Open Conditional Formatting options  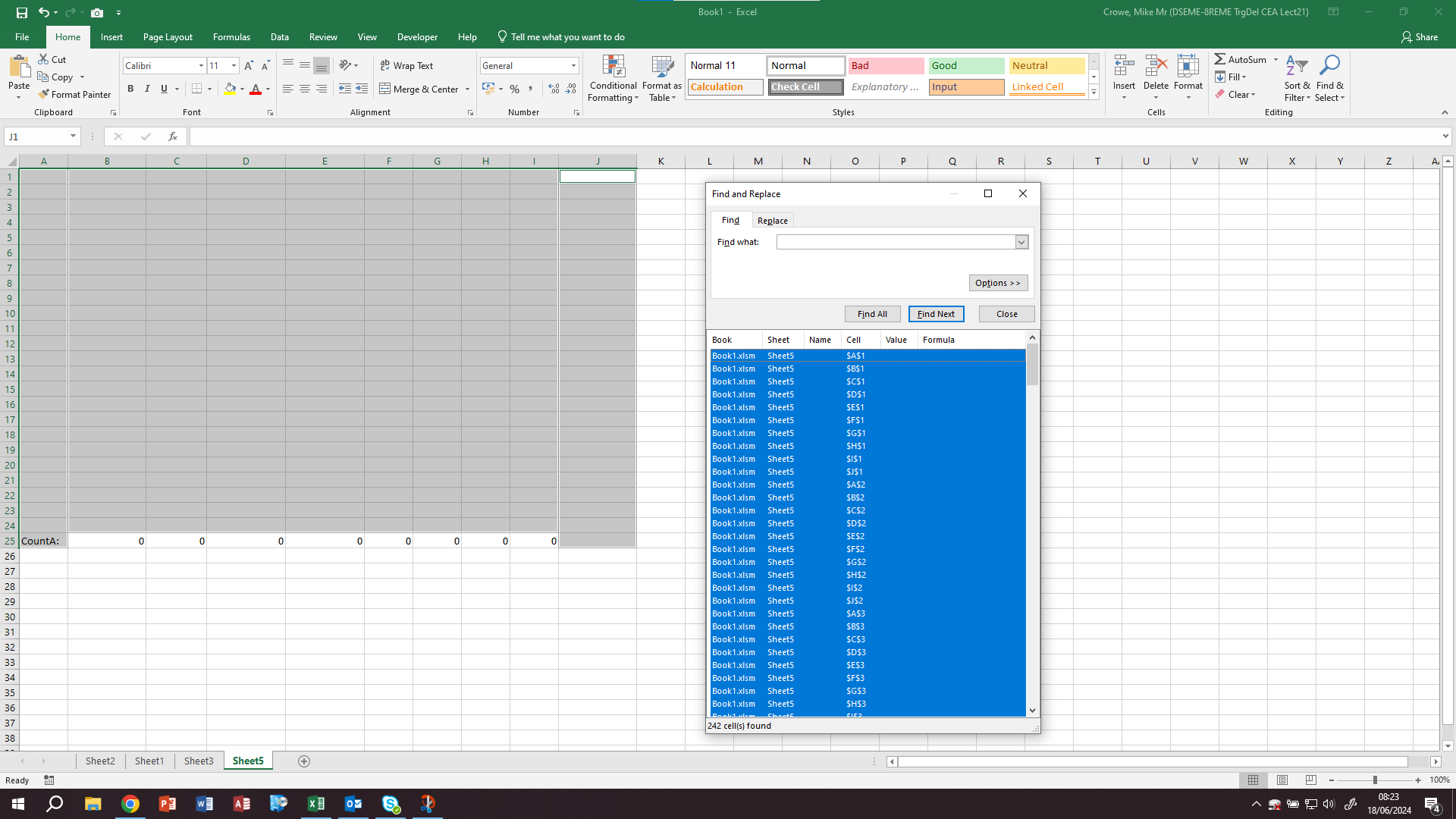click(613, 78)
